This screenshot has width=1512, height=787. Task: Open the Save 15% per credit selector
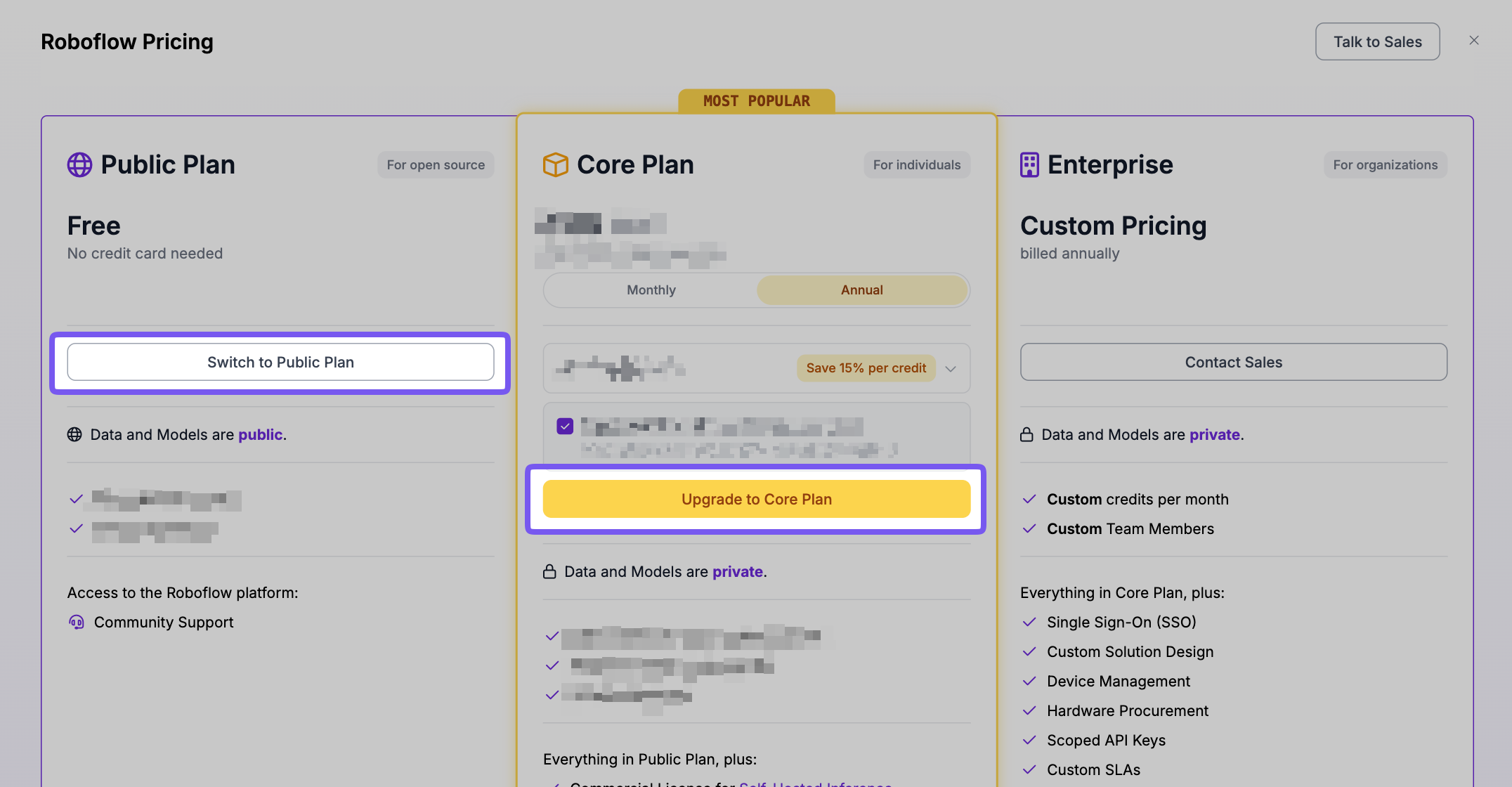pos(866,368)
